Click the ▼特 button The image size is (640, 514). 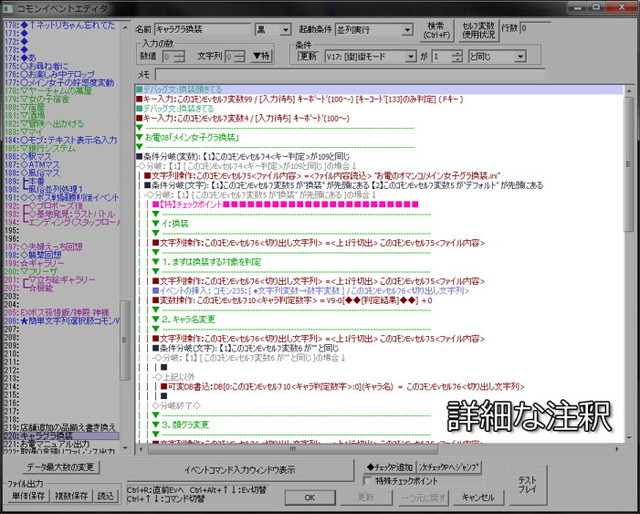click(261, 56)
